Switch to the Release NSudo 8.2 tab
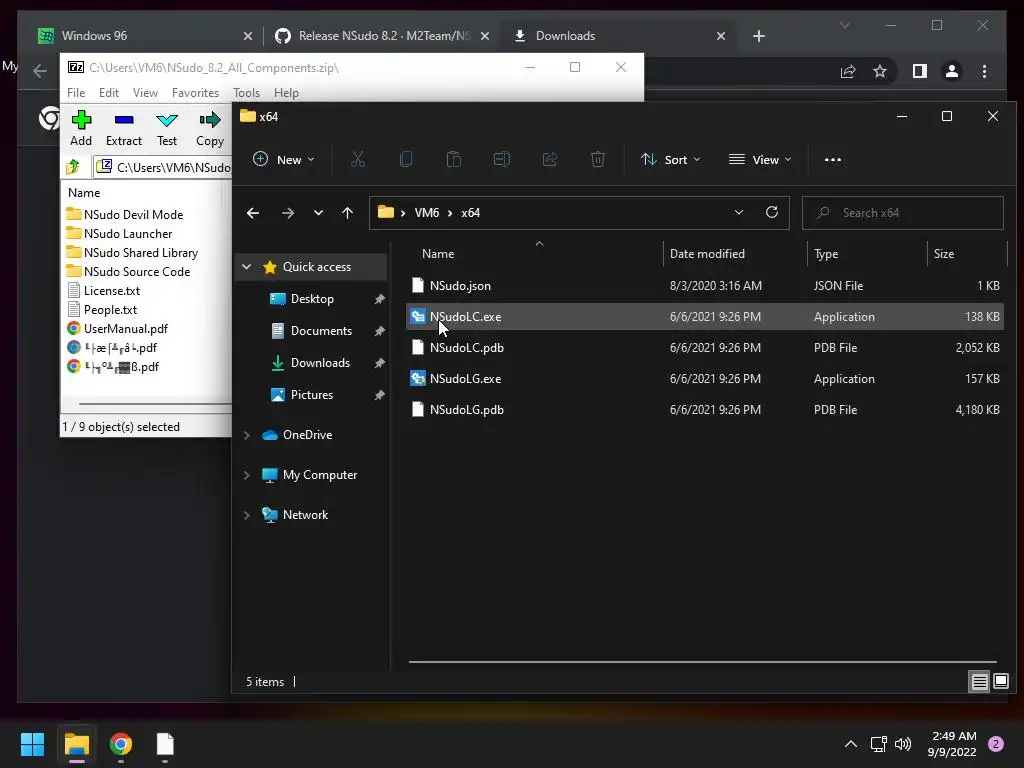The height and width of the screenshot is (768, 1024). [382, 36]
